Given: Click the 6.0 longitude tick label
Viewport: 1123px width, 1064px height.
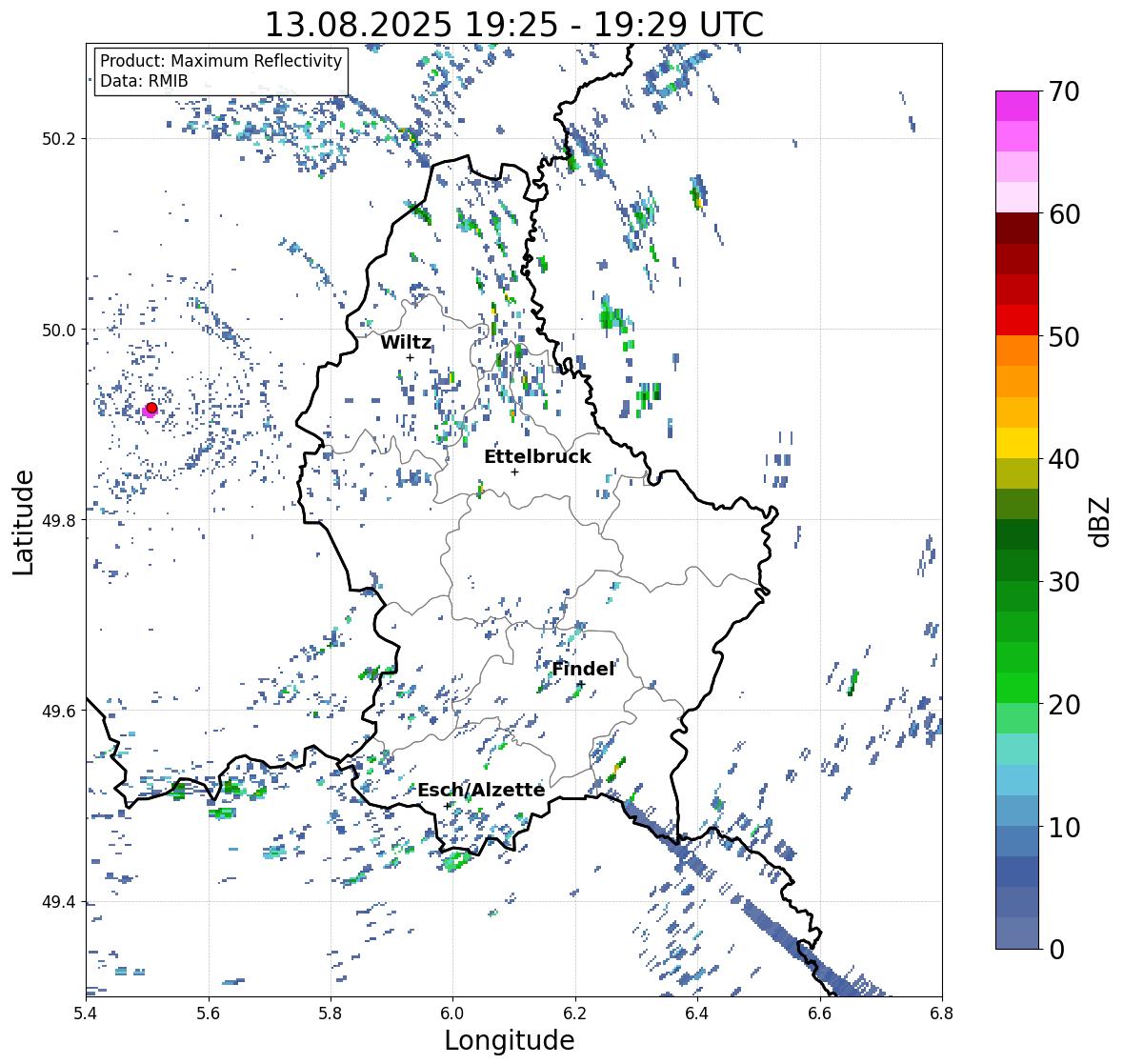Looking at the screenshot, I should [x=452, y=1013].
